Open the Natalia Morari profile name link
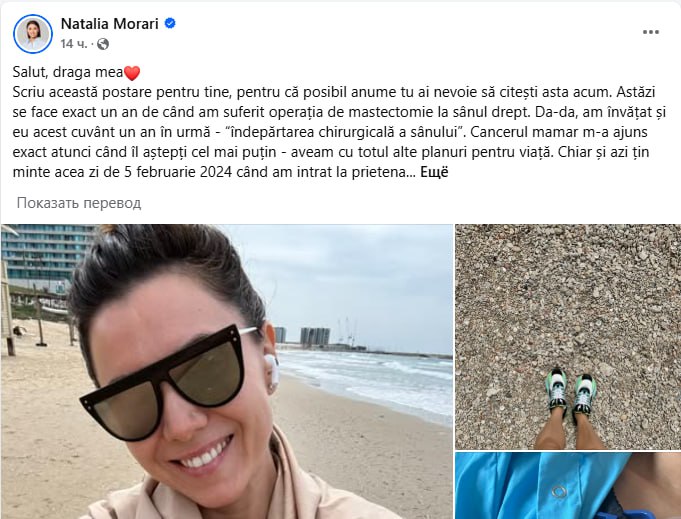This screenshot has width=681, height=519. click(x=109, y=23)
